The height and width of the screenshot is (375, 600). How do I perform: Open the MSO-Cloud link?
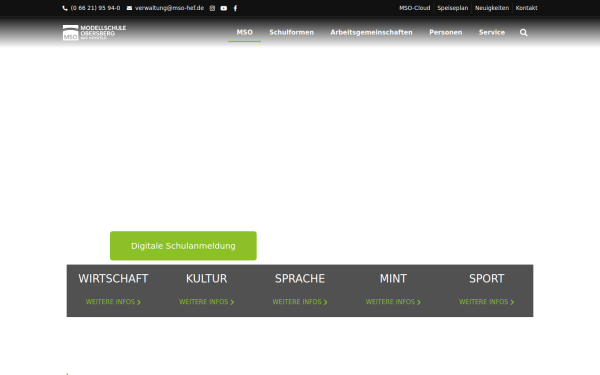414,8
